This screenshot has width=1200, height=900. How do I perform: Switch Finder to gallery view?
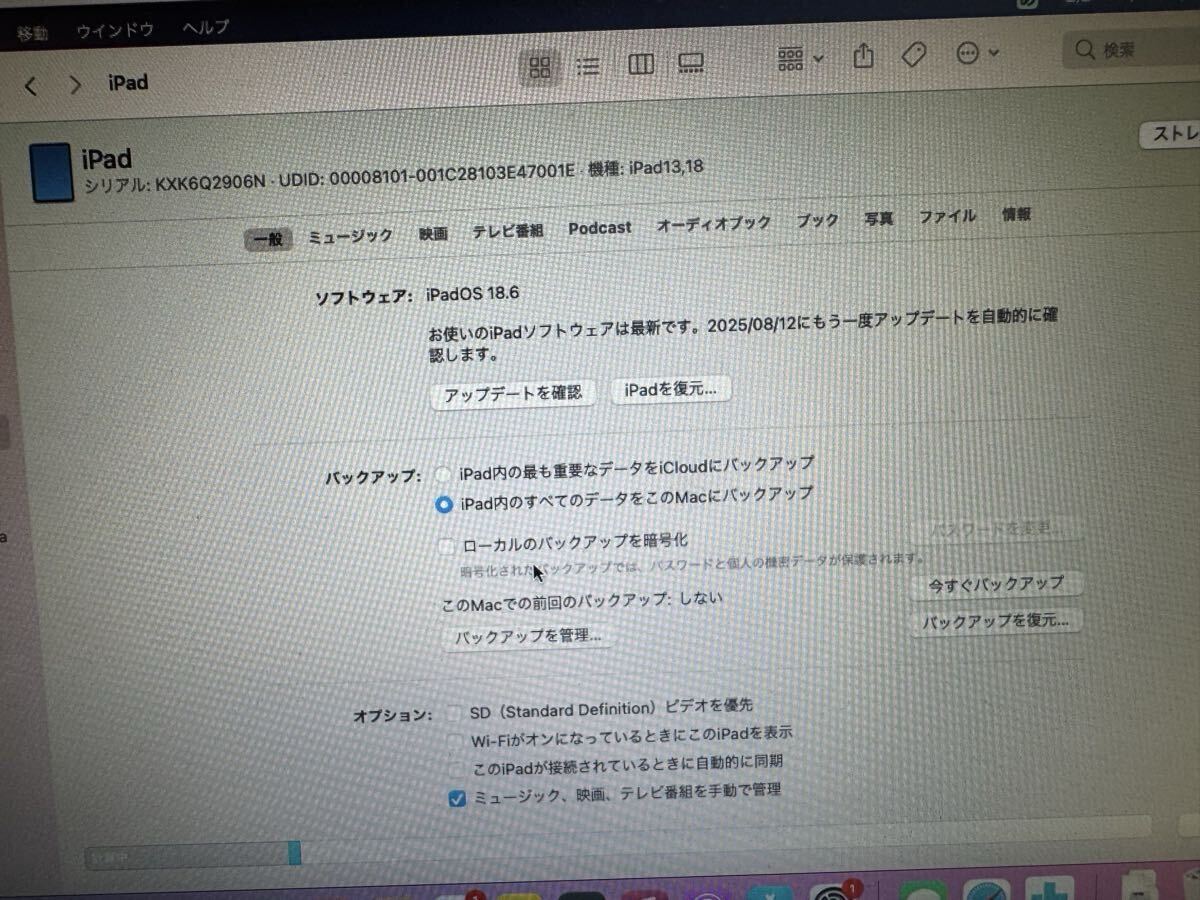[691, 64]
